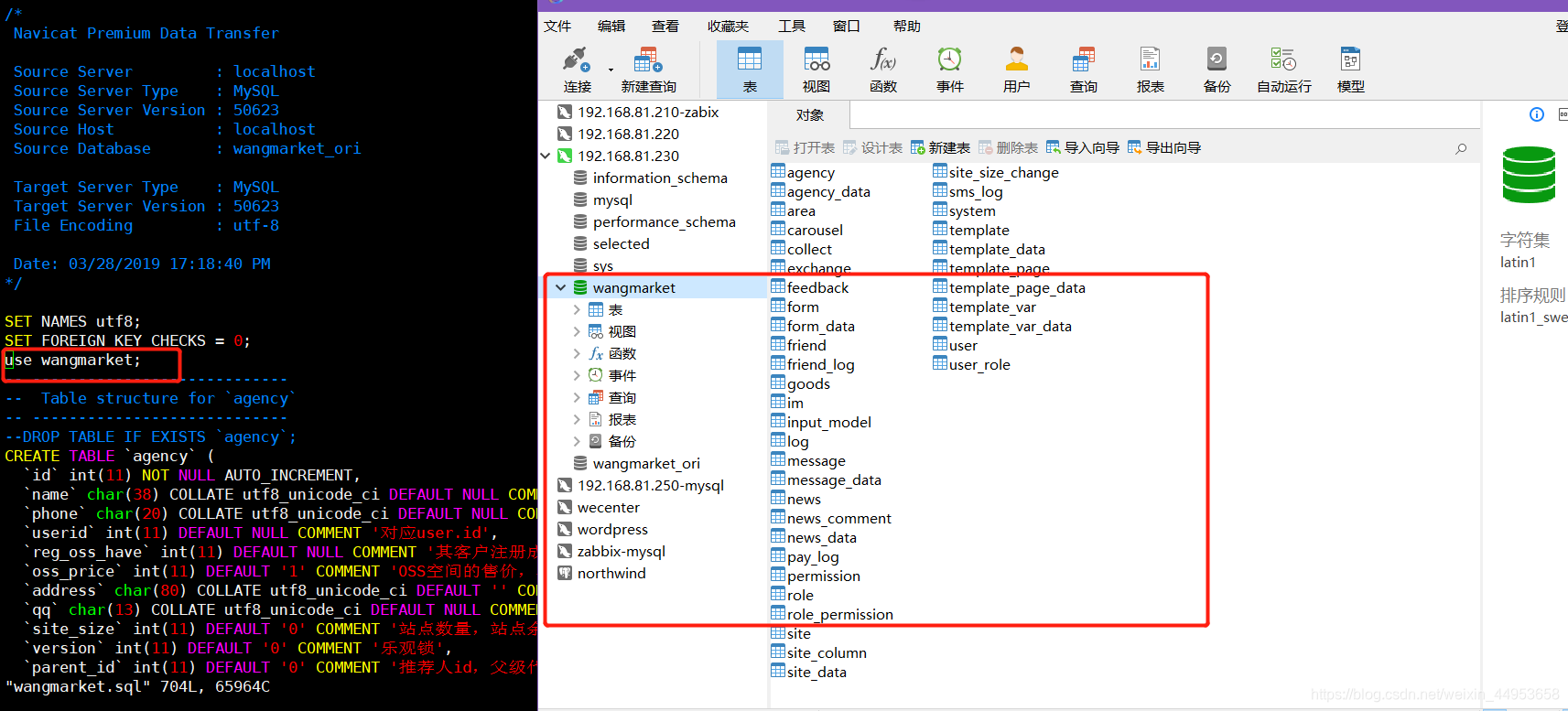Viewport: 1568px width, 711px height.
Task: Click the search magnifier icon in object toolbar
Action: click(x=1461, y=148)
